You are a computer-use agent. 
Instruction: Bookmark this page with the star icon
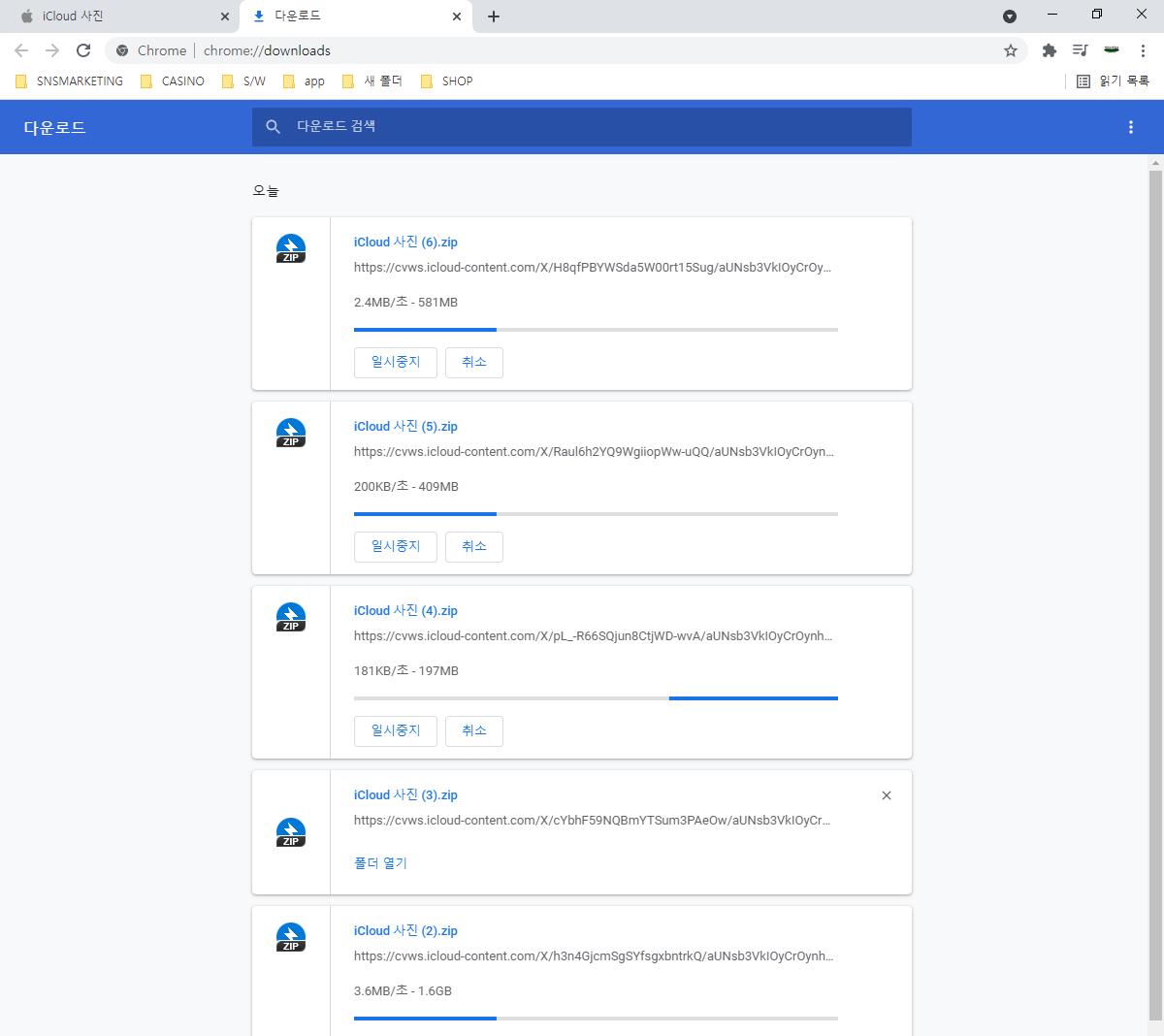click(1011, 50)
